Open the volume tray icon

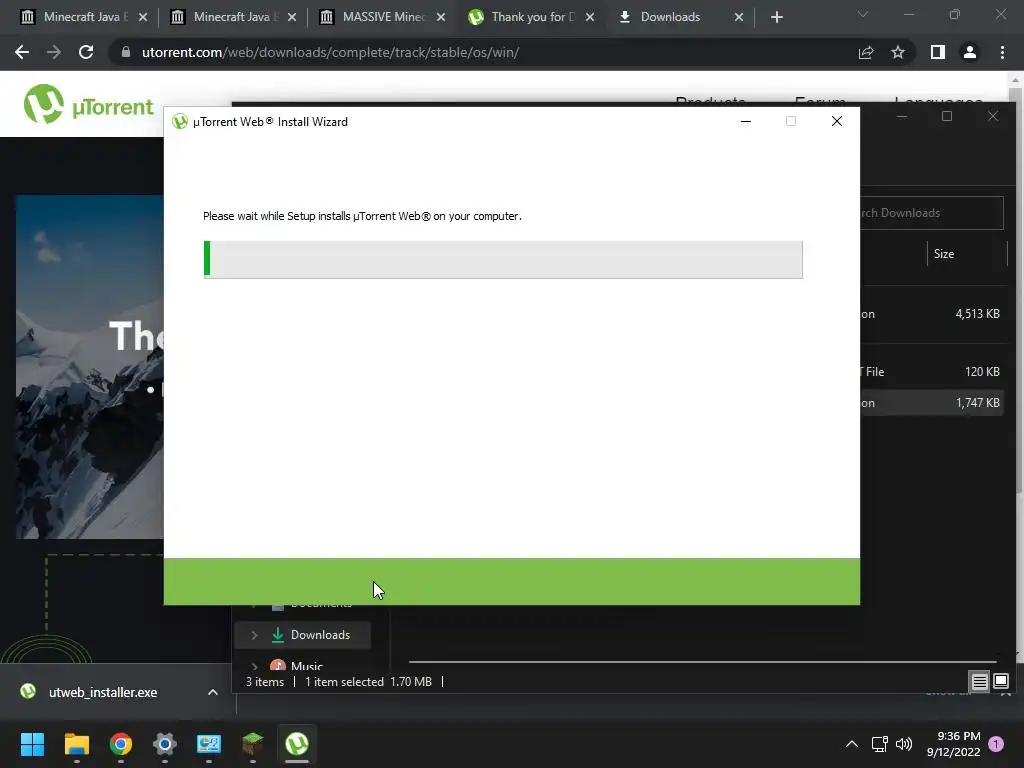(x=904, y=744)
